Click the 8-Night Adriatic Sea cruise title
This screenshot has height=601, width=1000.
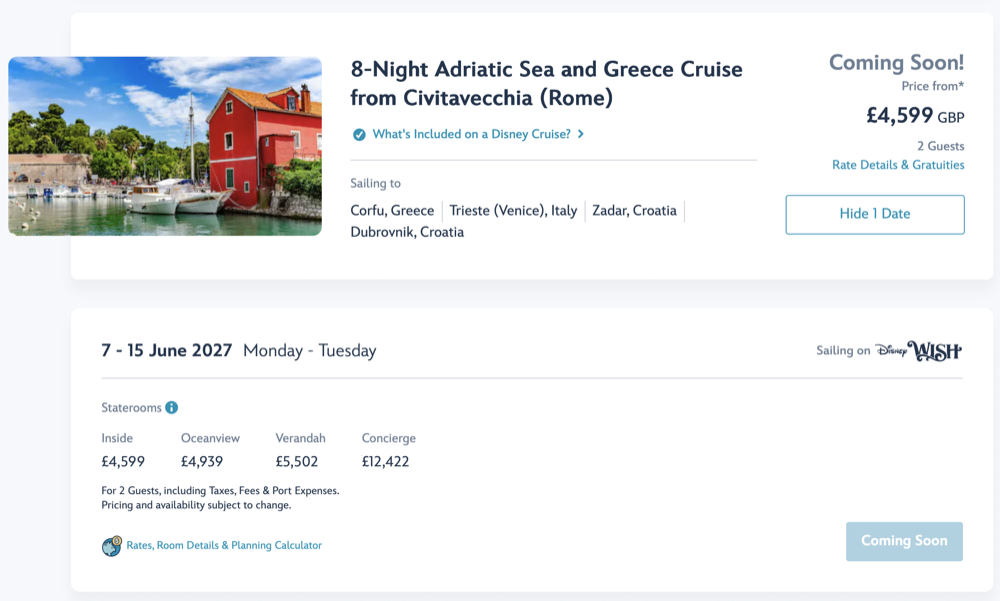pos(546,84)
